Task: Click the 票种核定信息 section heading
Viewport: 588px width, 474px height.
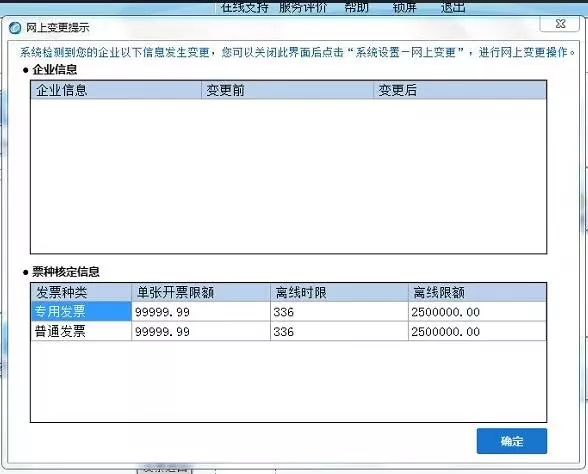Action: pos(66,272)
